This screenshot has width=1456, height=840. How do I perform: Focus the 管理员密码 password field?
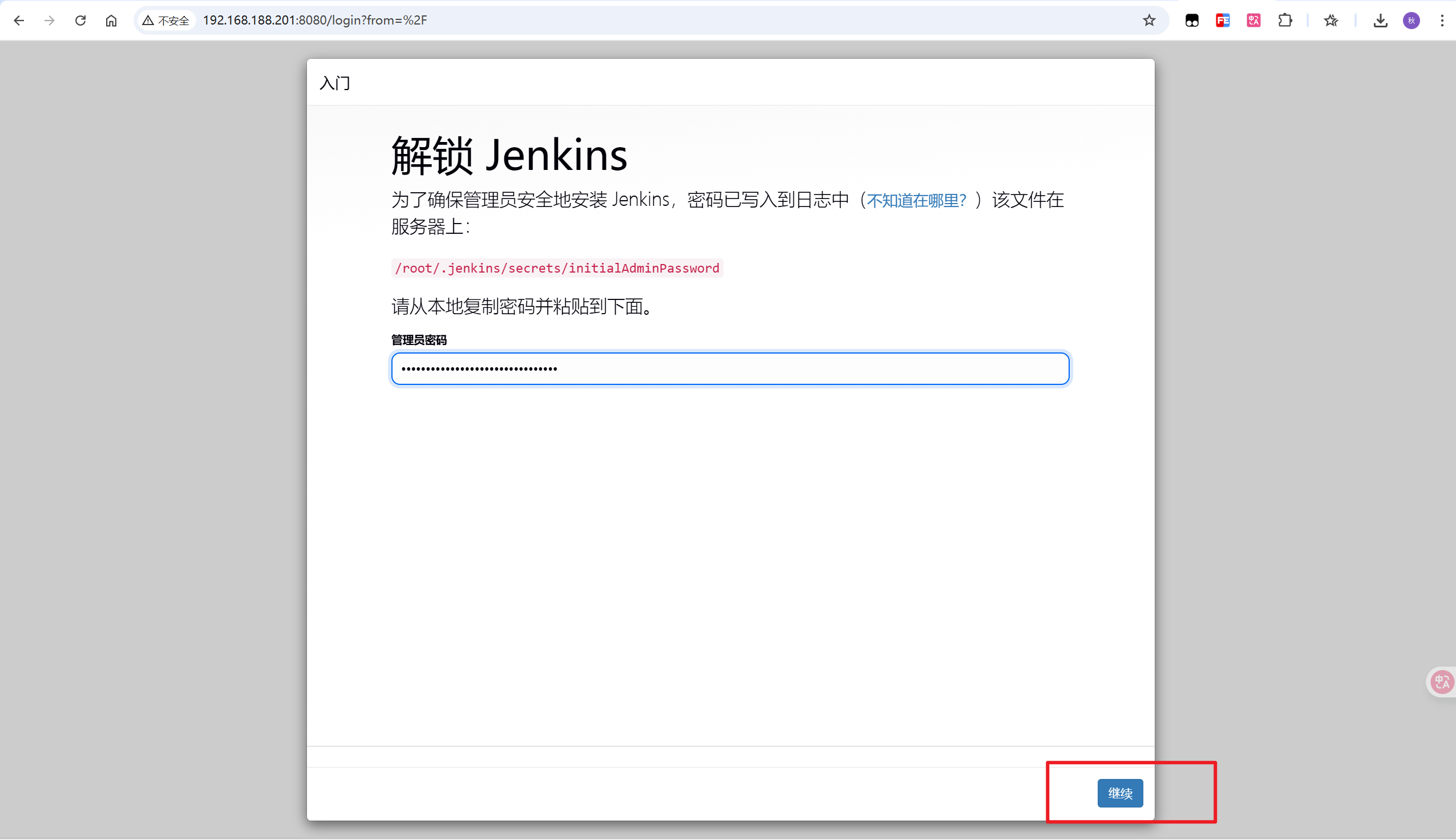pyautogui.click(x=730, y=368)
